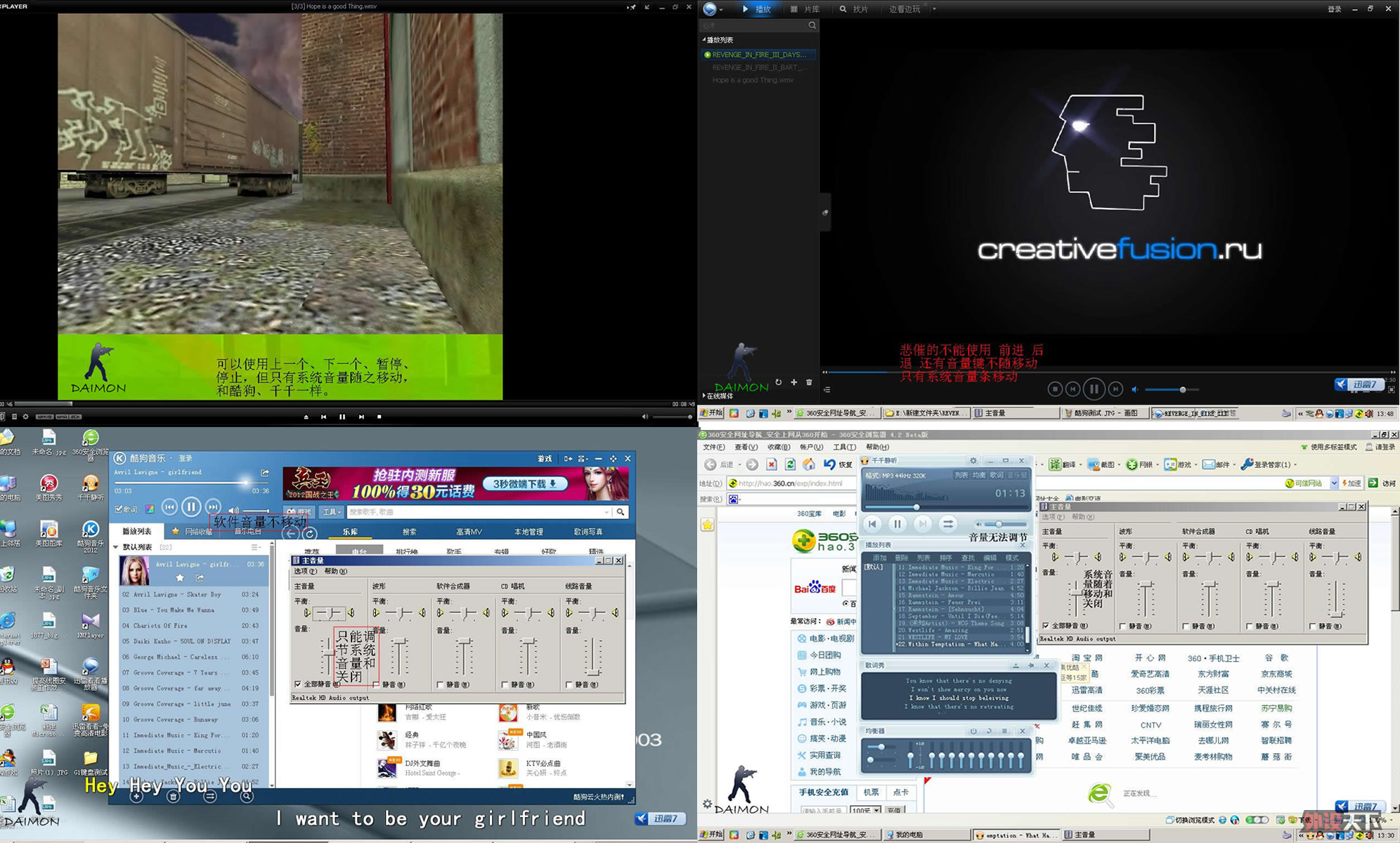Image resolution: width=1400 pixels, height=843 pixels.
Task: Open 片库 tab in Kankan player
Action: tap(805, 9)
